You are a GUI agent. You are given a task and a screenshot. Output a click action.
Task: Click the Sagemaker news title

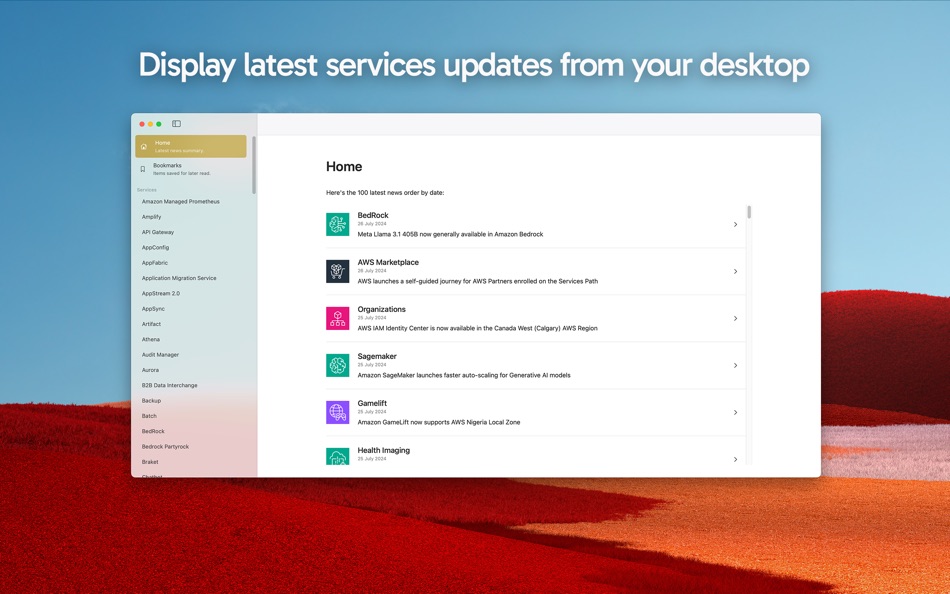pos(377,356)
